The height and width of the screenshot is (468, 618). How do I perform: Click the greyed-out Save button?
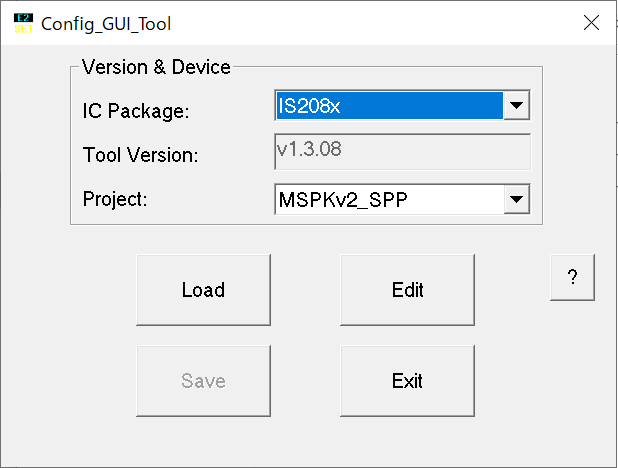coord(203,381)
